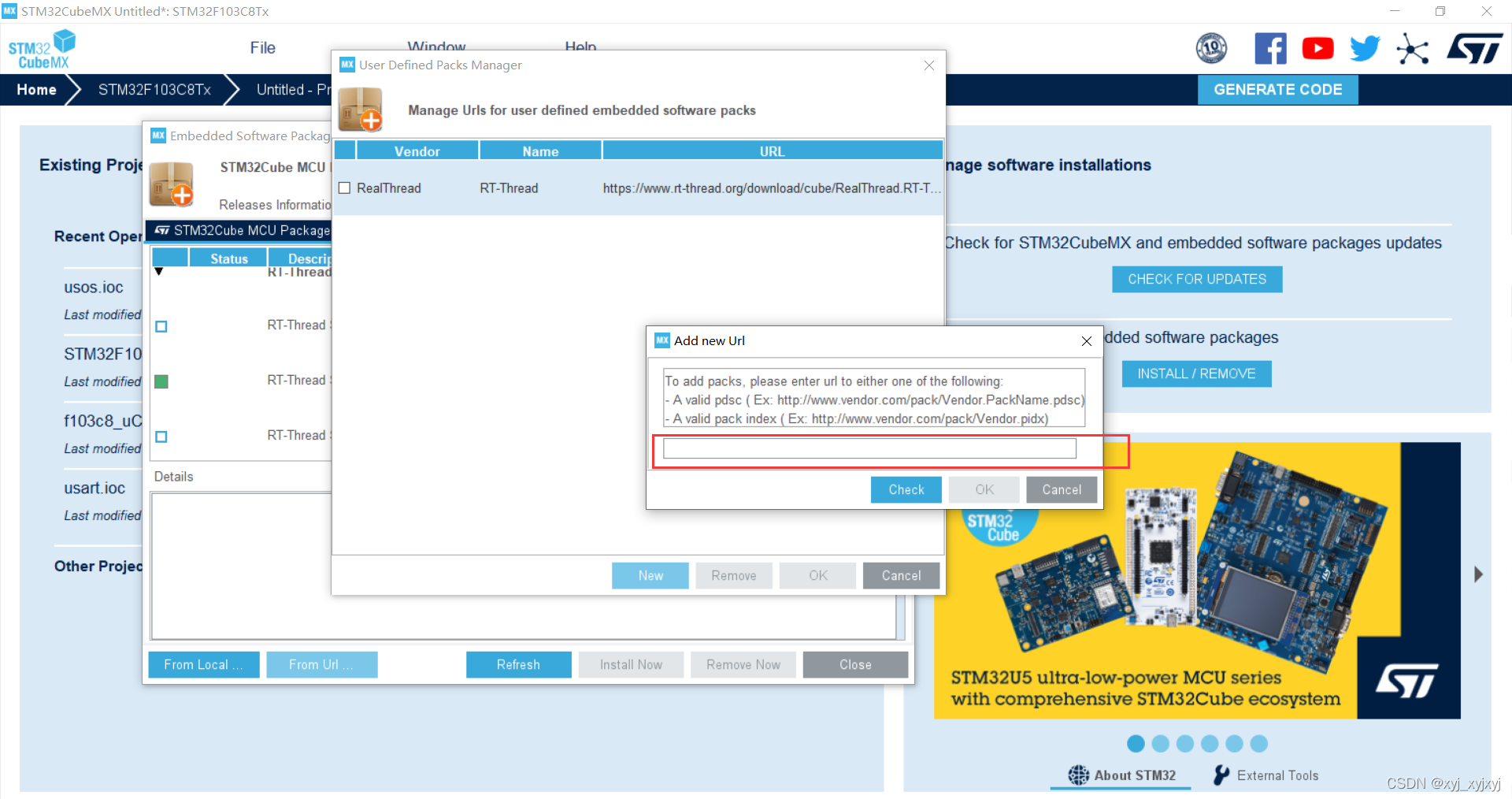Image resolution: width=1512 pixels, height=799 pixels.
Task: Open the ST Facebook page icon
Action: pyautogui.click(x=1270, y=49)
